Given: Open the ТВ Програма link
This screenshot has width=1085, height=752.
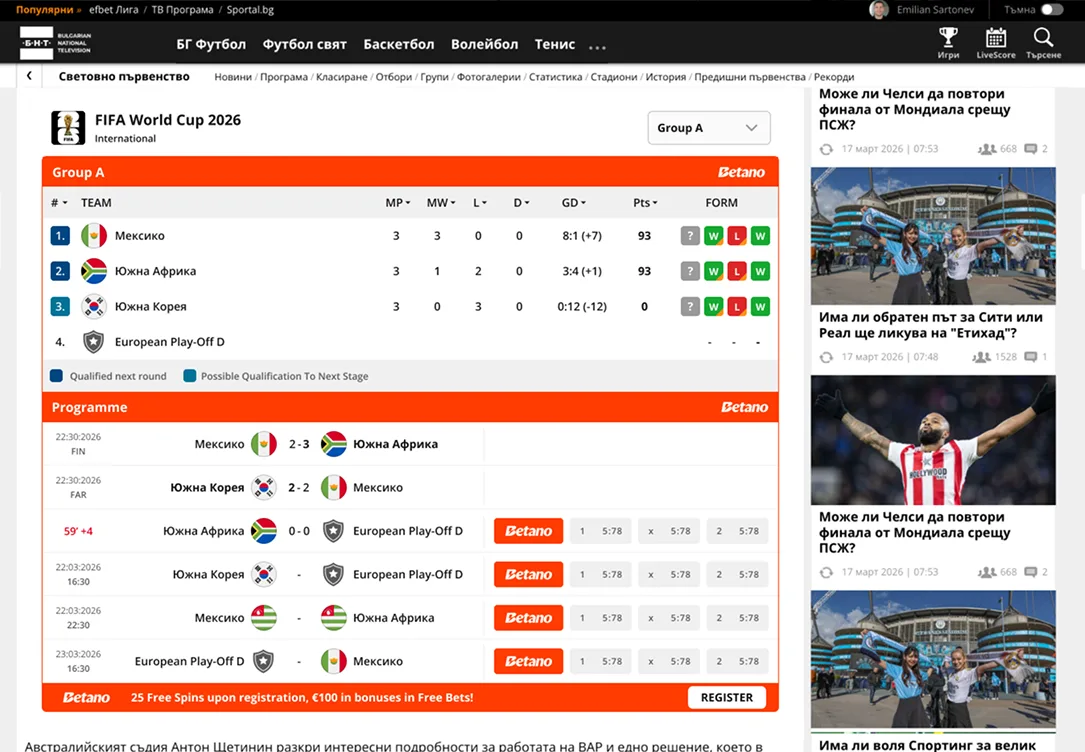Looking at the screenshot, I should coord(182,10).
